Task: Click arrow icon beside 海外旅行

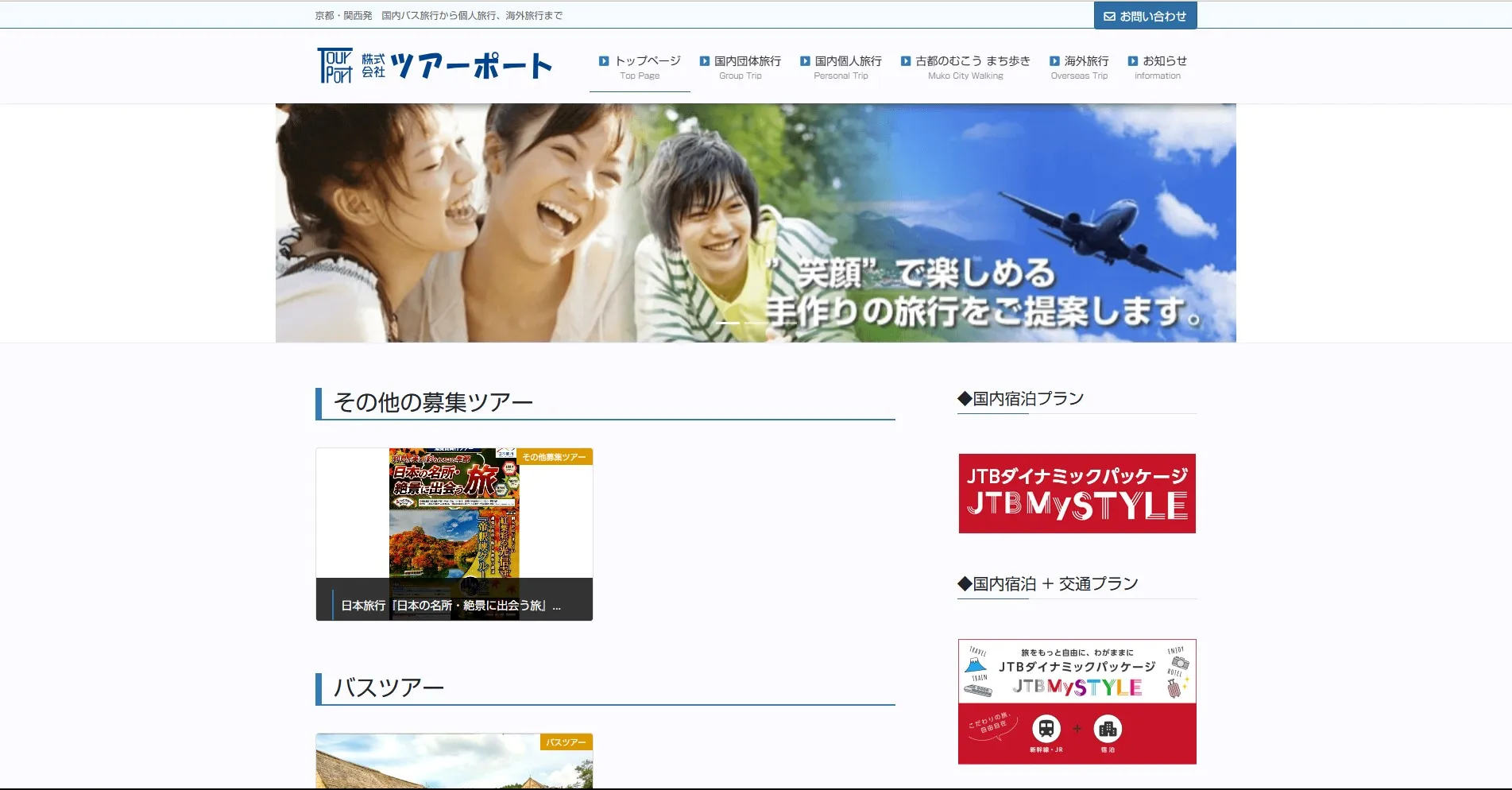Action: [1054, 61]
